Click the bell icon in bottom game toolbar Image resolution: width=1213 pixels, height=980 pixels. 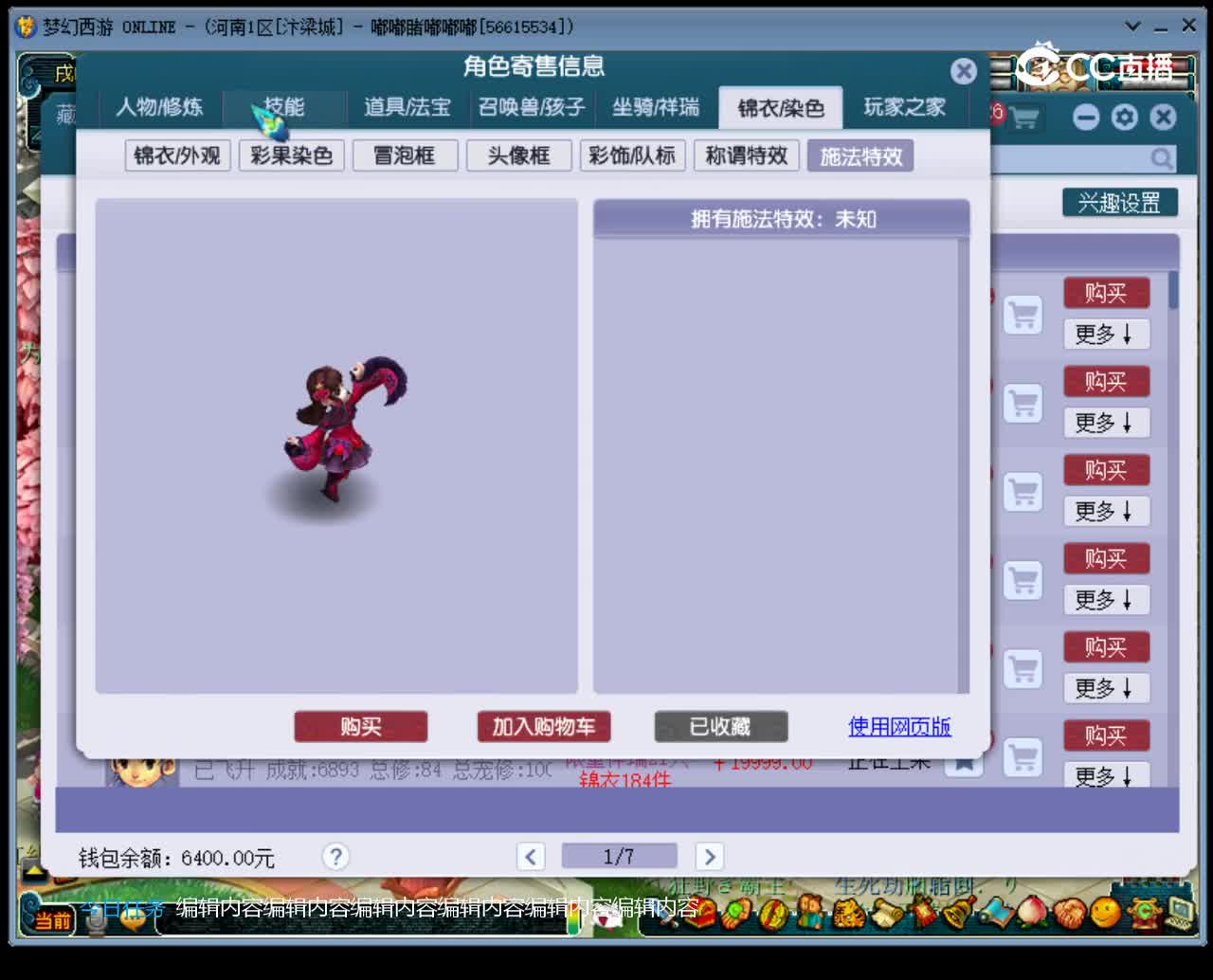point(959,914)
